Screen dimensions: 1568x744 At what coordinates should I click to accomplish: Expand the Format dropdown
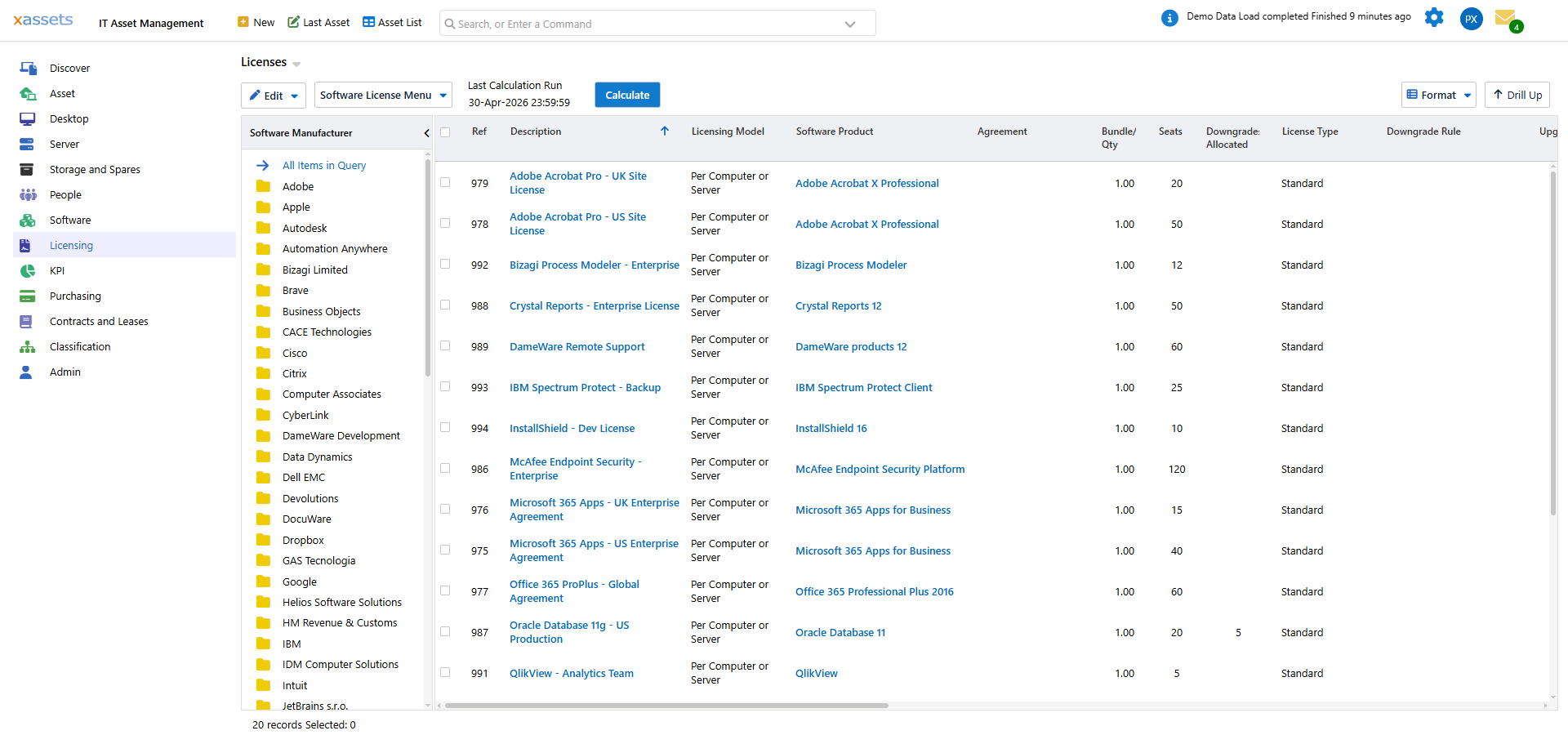(1438, 95)
